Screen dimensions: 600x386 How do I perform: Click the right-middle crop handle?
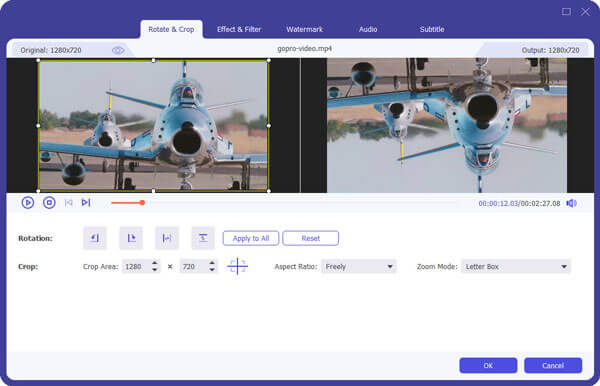[269, 125]
